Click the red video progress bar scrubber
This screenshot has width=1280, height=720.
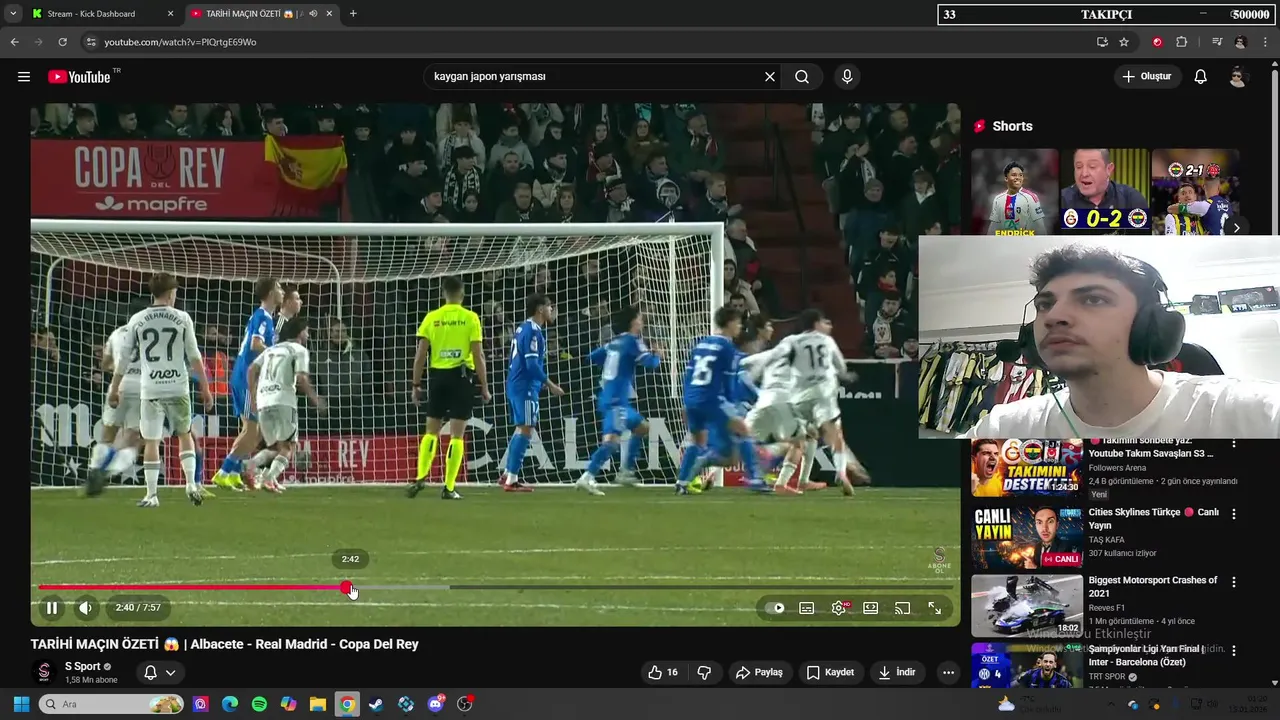click(x=346, y=588)
